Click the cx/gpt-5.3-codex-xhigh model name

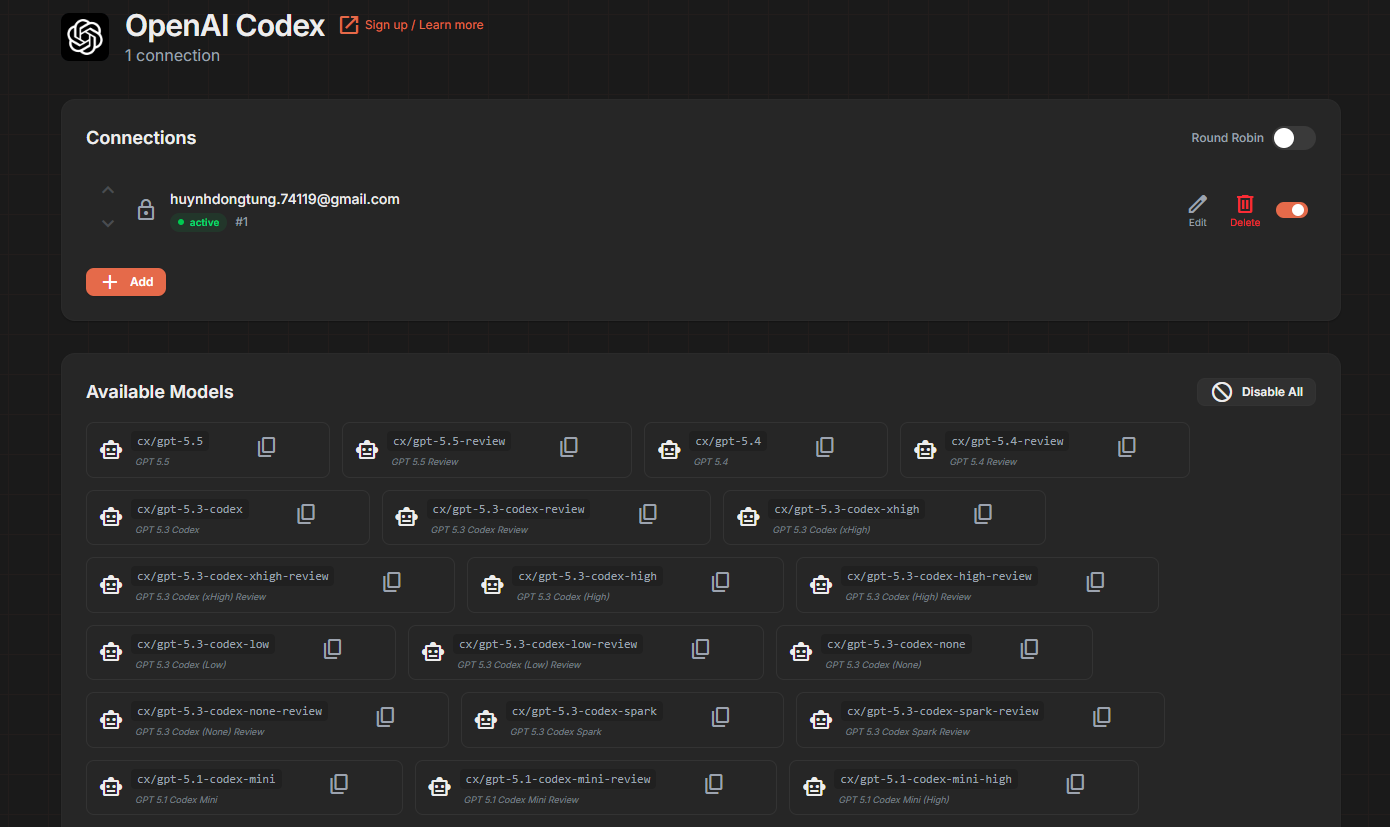847,509
